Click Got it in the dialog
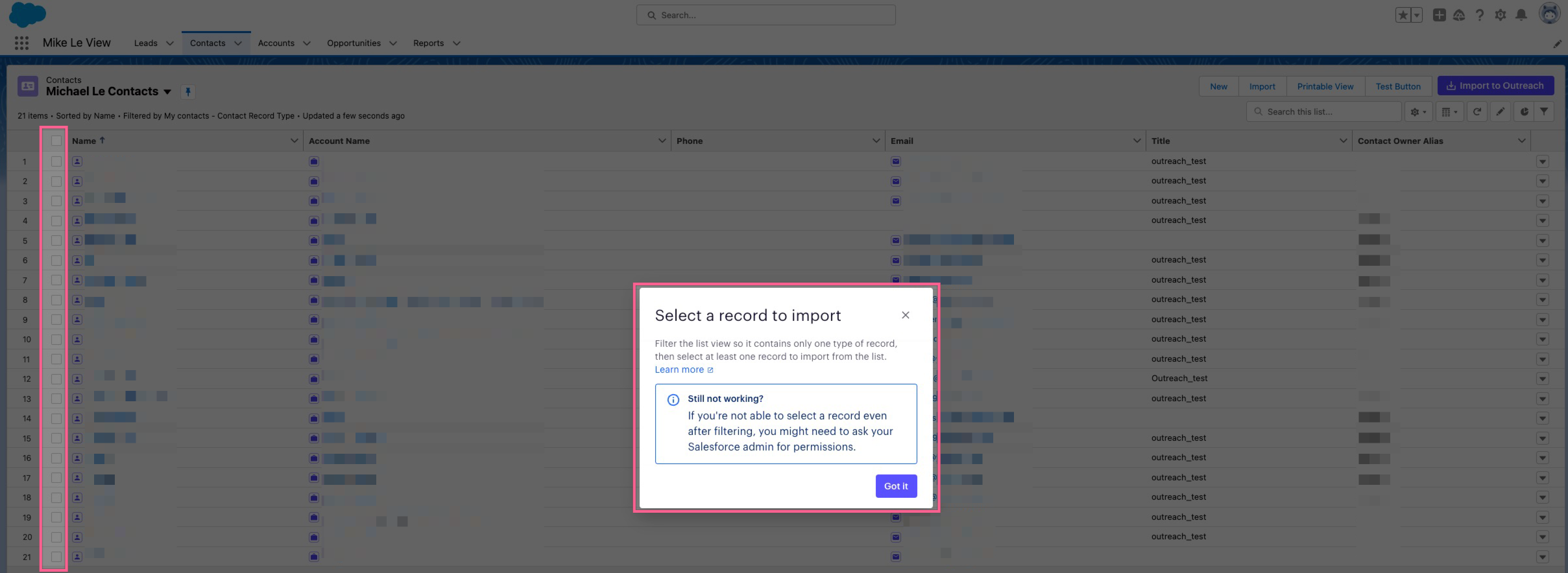The image size is (1568, 573). 896,486
